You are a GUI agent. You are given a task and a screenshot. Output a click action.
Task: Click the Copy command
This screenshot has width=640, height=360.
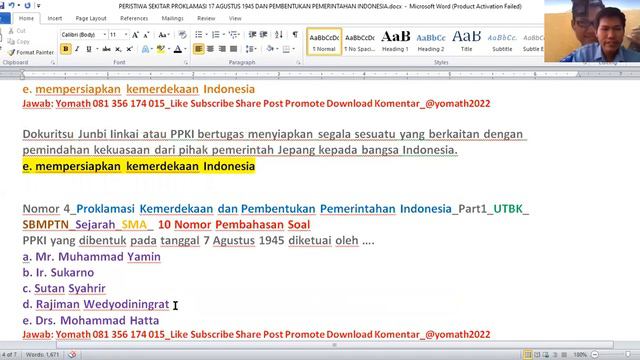[x=19, y=42]
